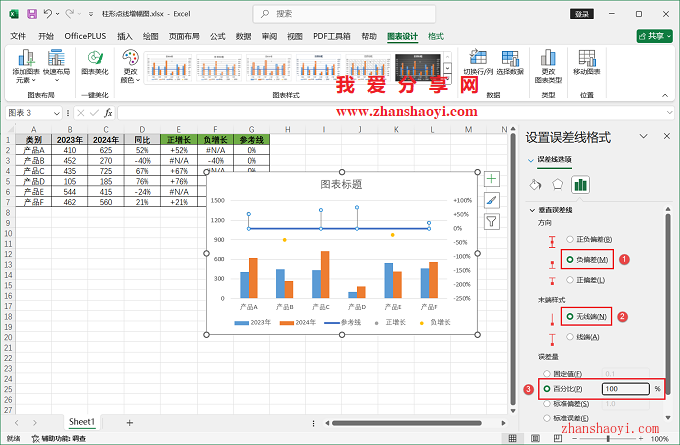
Task: Click the chart styles brush button
Action: [491, 200]
